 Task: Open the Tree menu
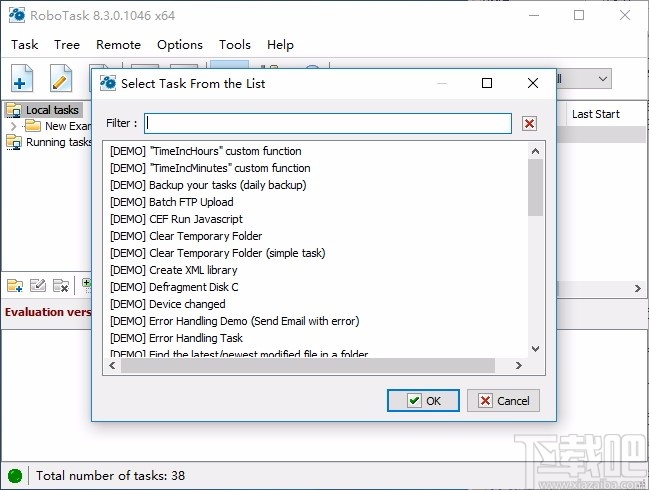click(67, 44)
